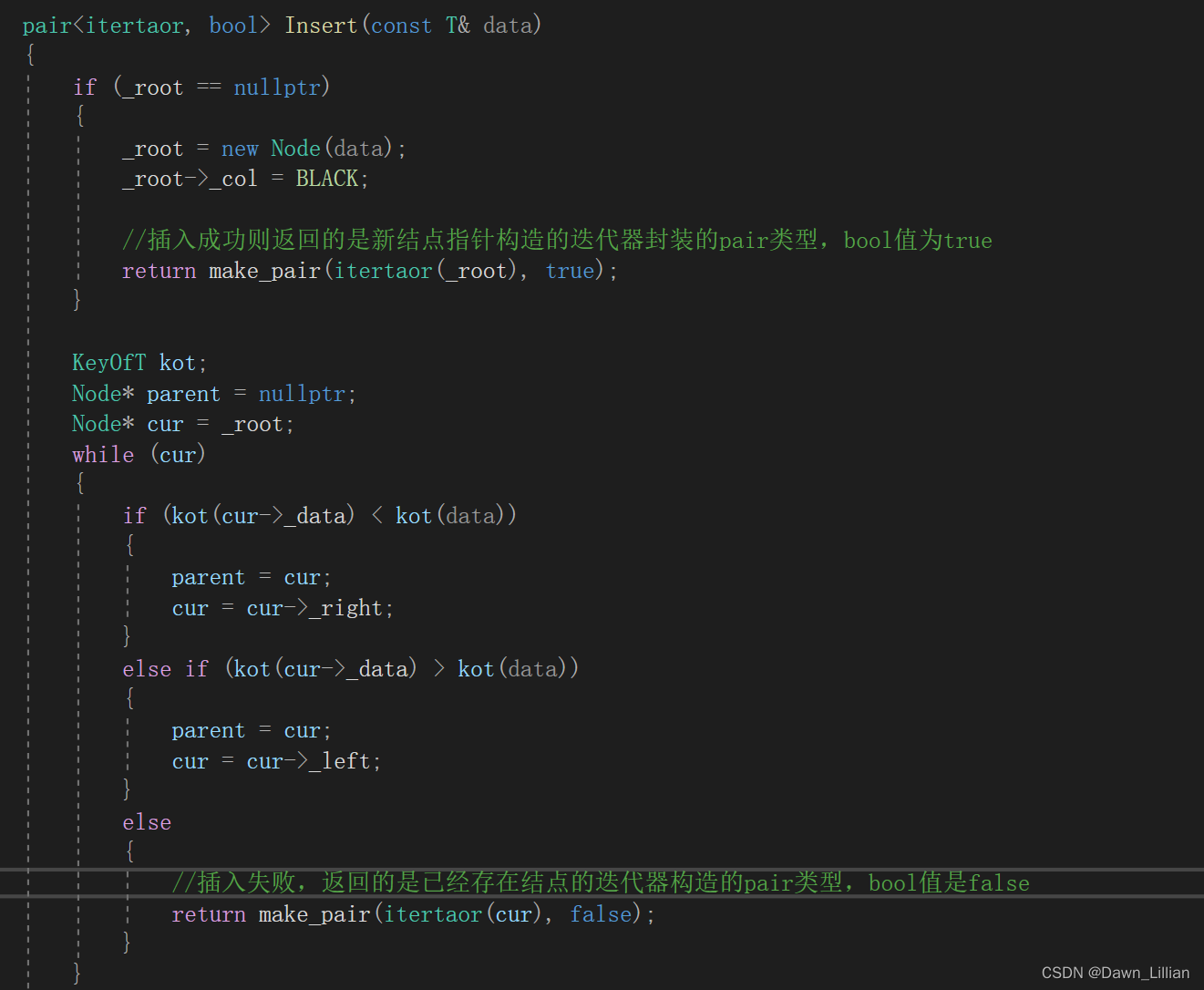Click the standalone 'else' keyword
This screenshot has height=990, width=1204.
(x=147, y=822)
